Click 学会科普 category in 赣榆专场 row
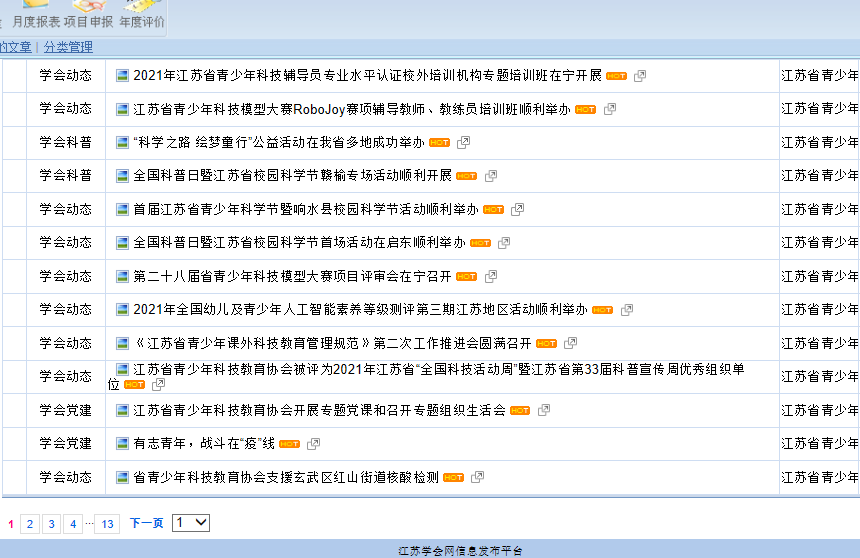860x558 pixels. [65, 176]
